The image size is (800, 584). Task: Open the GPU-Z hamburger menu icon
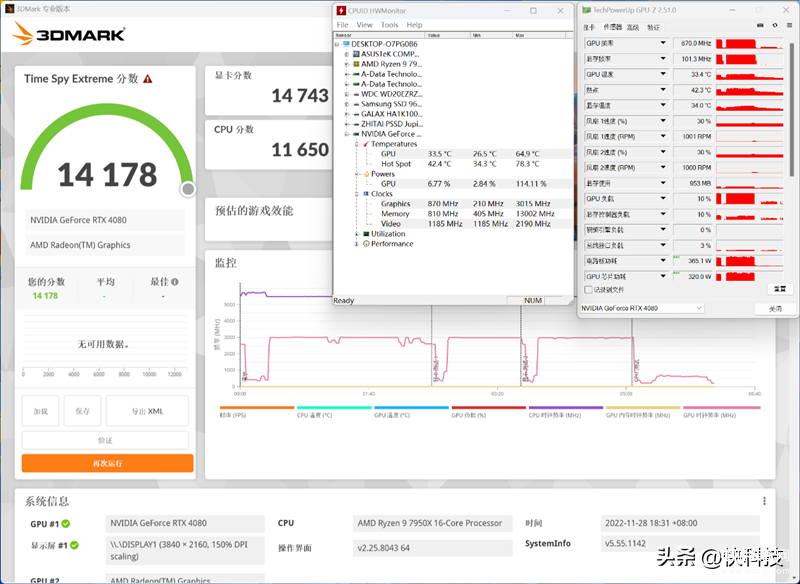pos(789,26)
